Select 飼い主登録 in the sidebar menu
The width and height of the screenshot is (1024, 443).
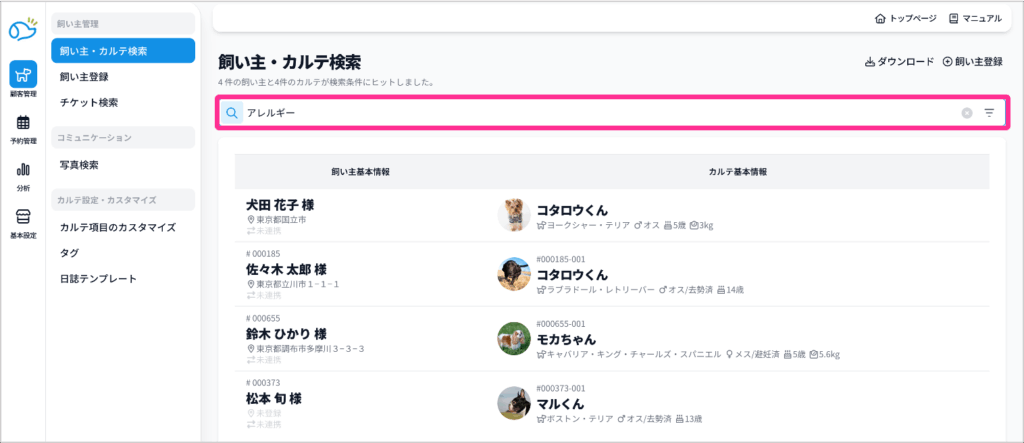[84, 76]
